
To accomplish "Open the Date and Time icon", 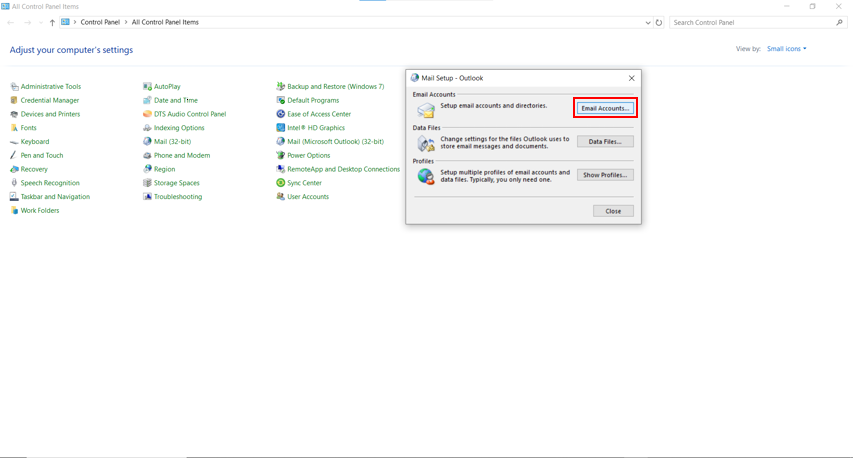I will 147,100.
